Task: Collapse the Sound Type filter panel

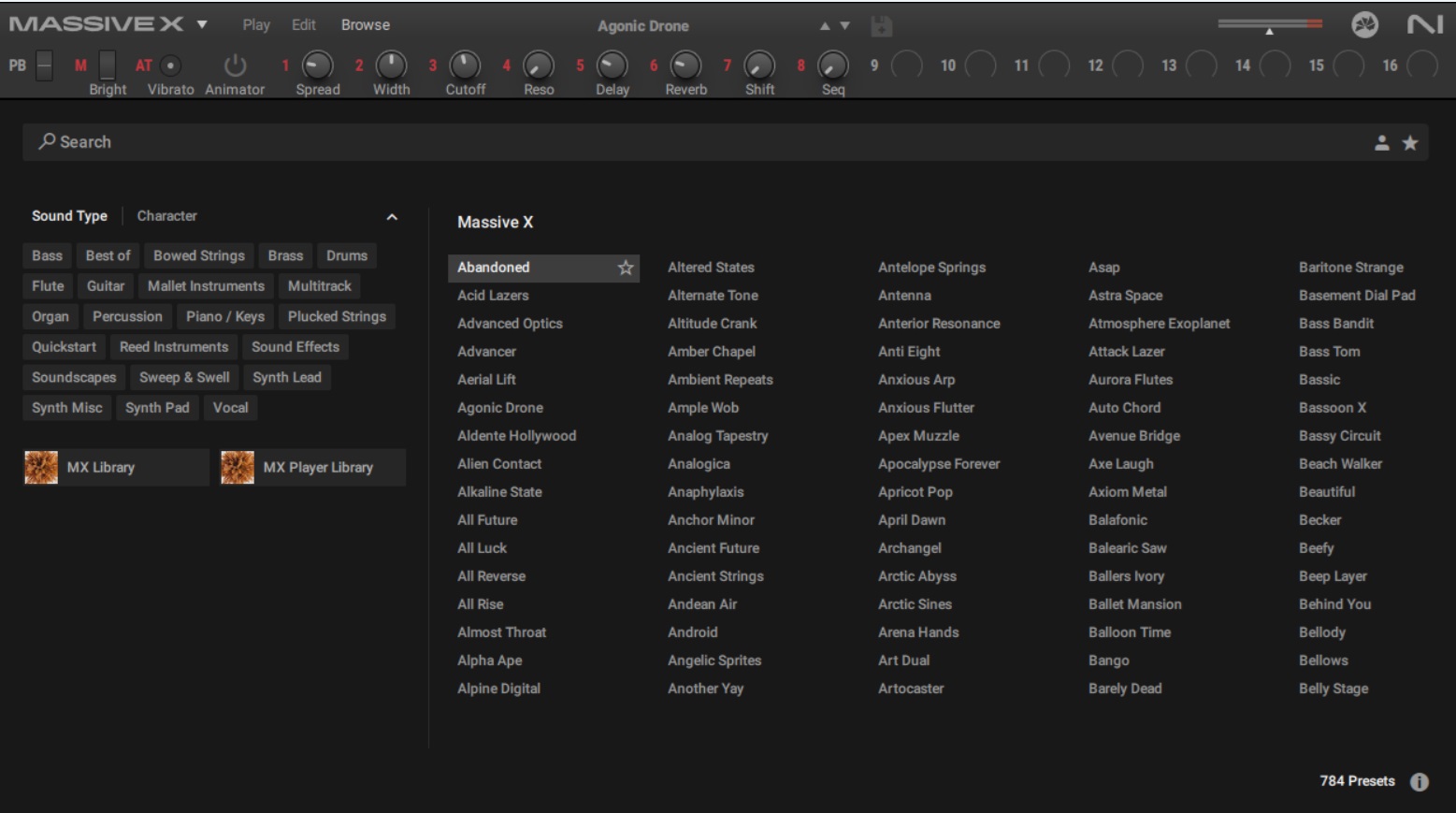Action: coord(392,217)
